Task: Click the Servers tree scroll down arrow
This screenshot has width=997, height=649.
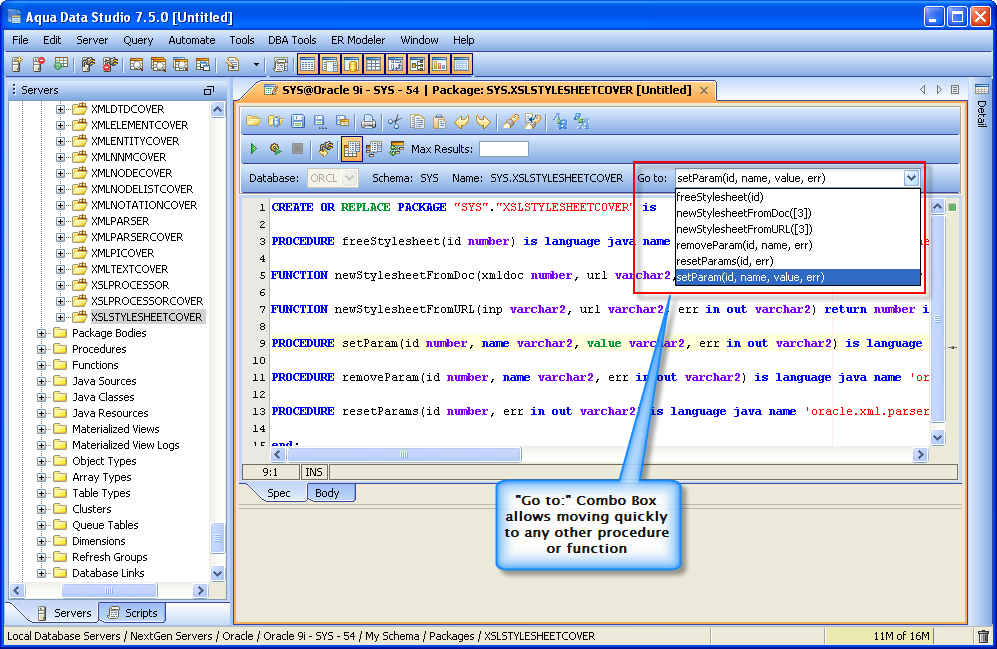Action: tap(217, 573)
